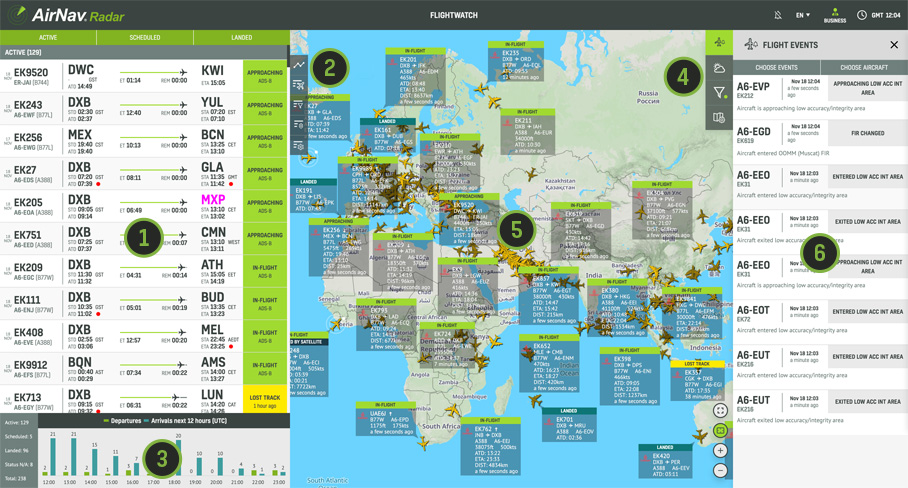Image resolution: width=908 pixels, height=488 pixels.
Task: Open the EN language dropdown
Action: 803,15
